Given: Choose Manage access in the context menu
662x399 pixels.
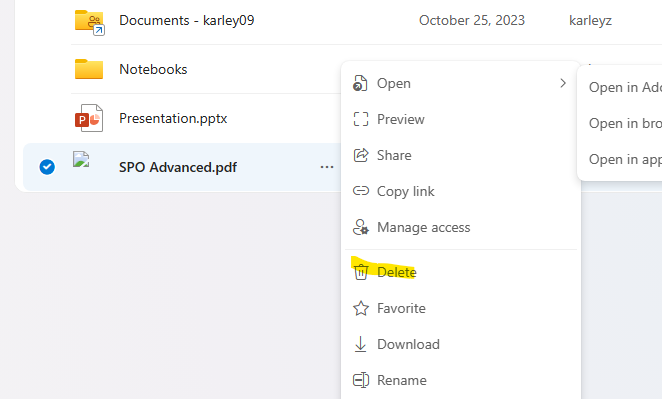Looking at the screenshot, I should pyautogui.click(x=461, y=227).
